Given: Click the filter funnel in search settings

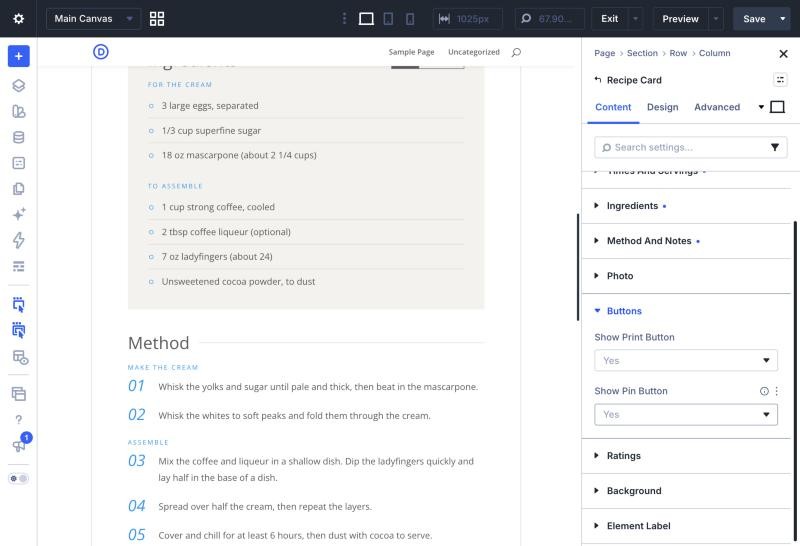Looking at the screenshot, I should [x=775, y=147].
